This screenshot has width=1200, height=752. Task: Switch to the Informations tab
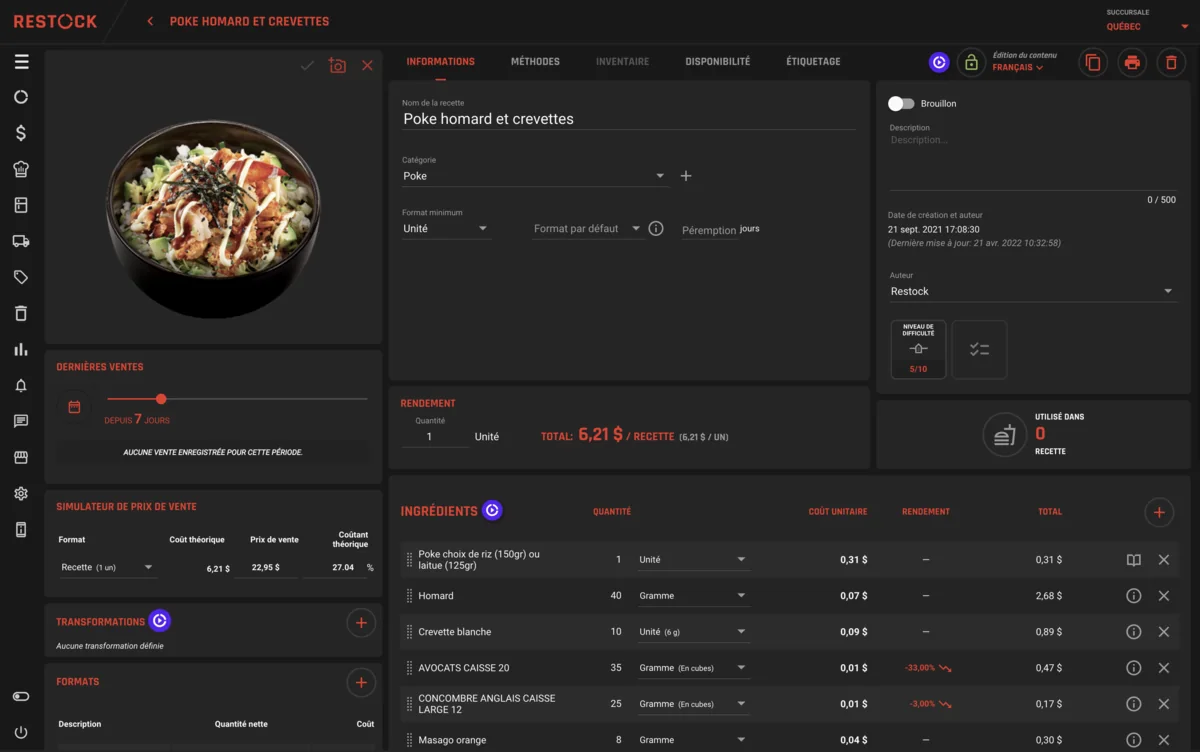(440, 61)
